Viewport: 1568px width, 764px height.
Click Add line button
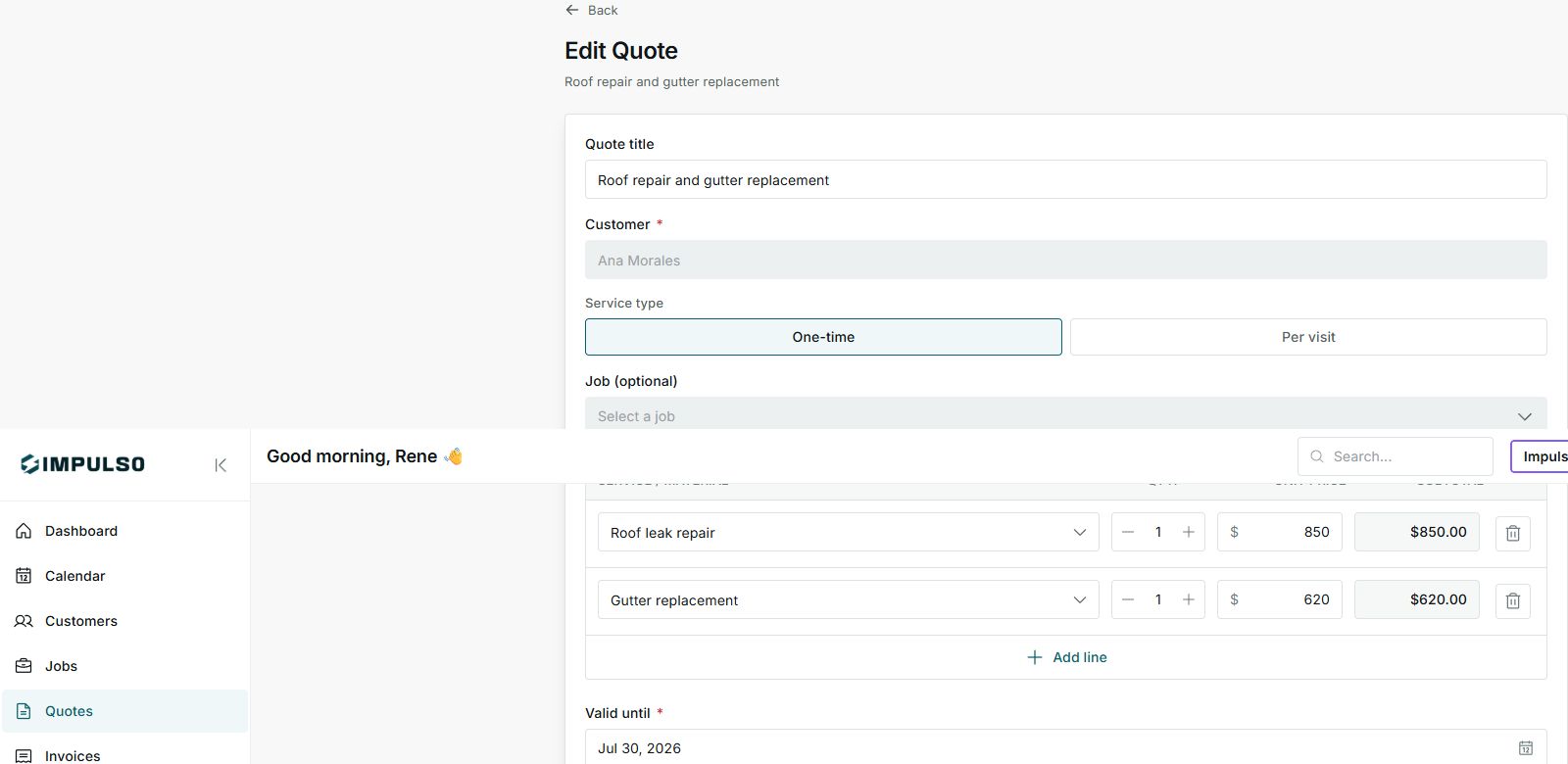click(x=1066, y=657)
